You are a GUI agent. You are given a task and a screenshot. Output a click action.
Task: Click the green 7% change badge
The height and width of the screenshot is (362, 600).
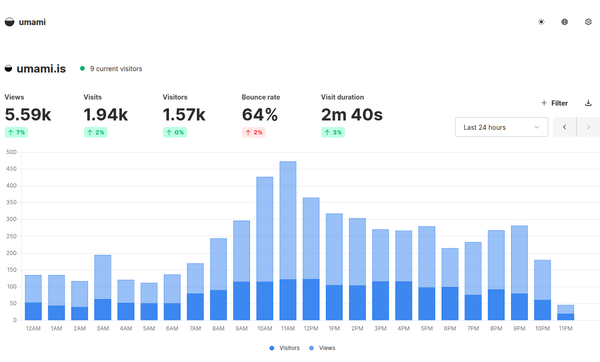coord(16,132)
